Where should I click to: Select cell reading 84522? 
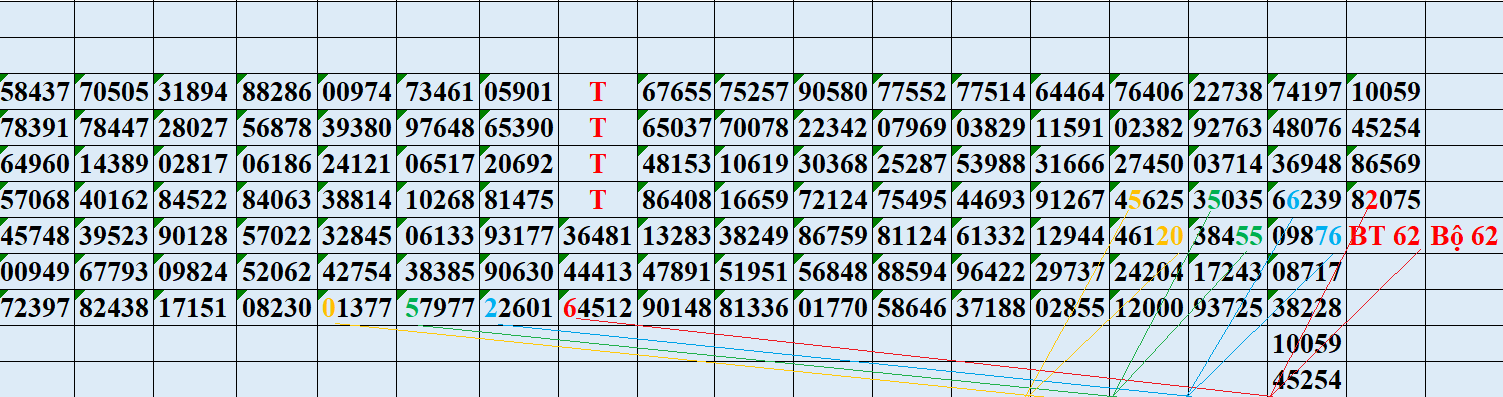tap(195, 200)
